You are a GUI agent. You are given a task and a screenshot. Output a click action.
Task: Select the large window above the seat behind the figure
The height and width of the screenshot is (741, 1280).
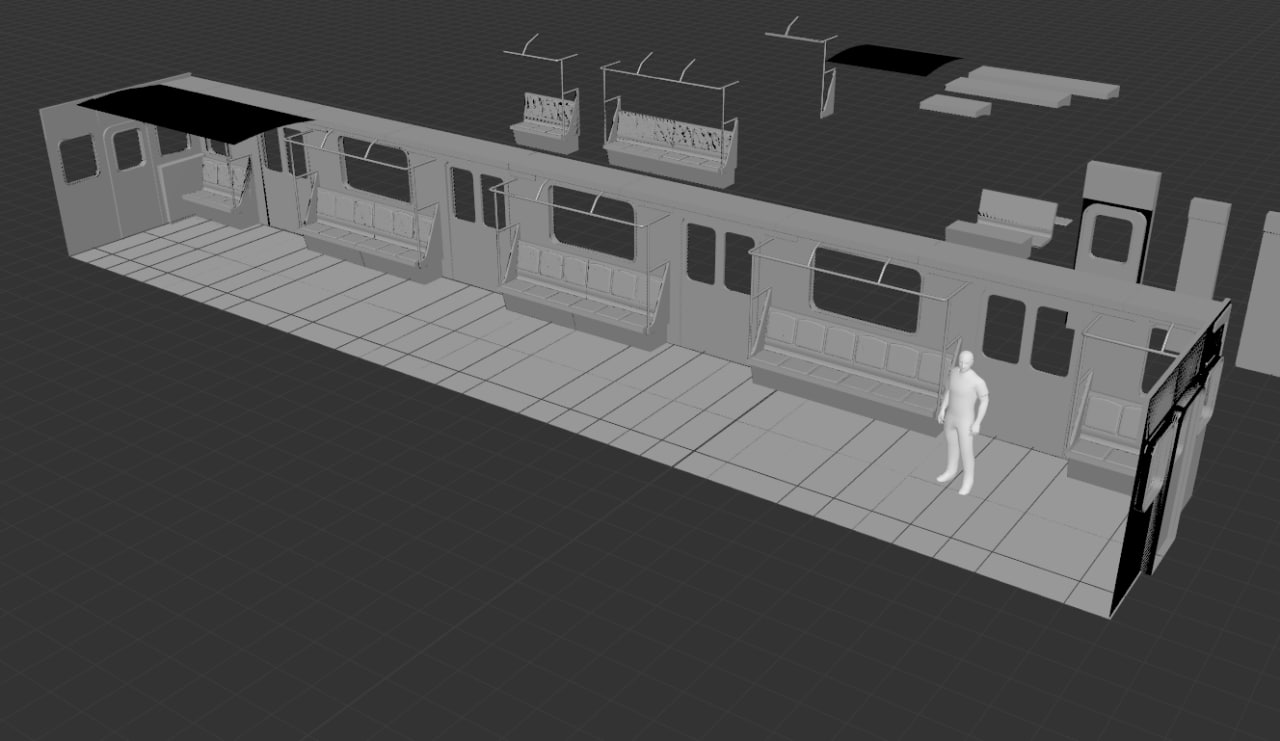tap(866, 290)
